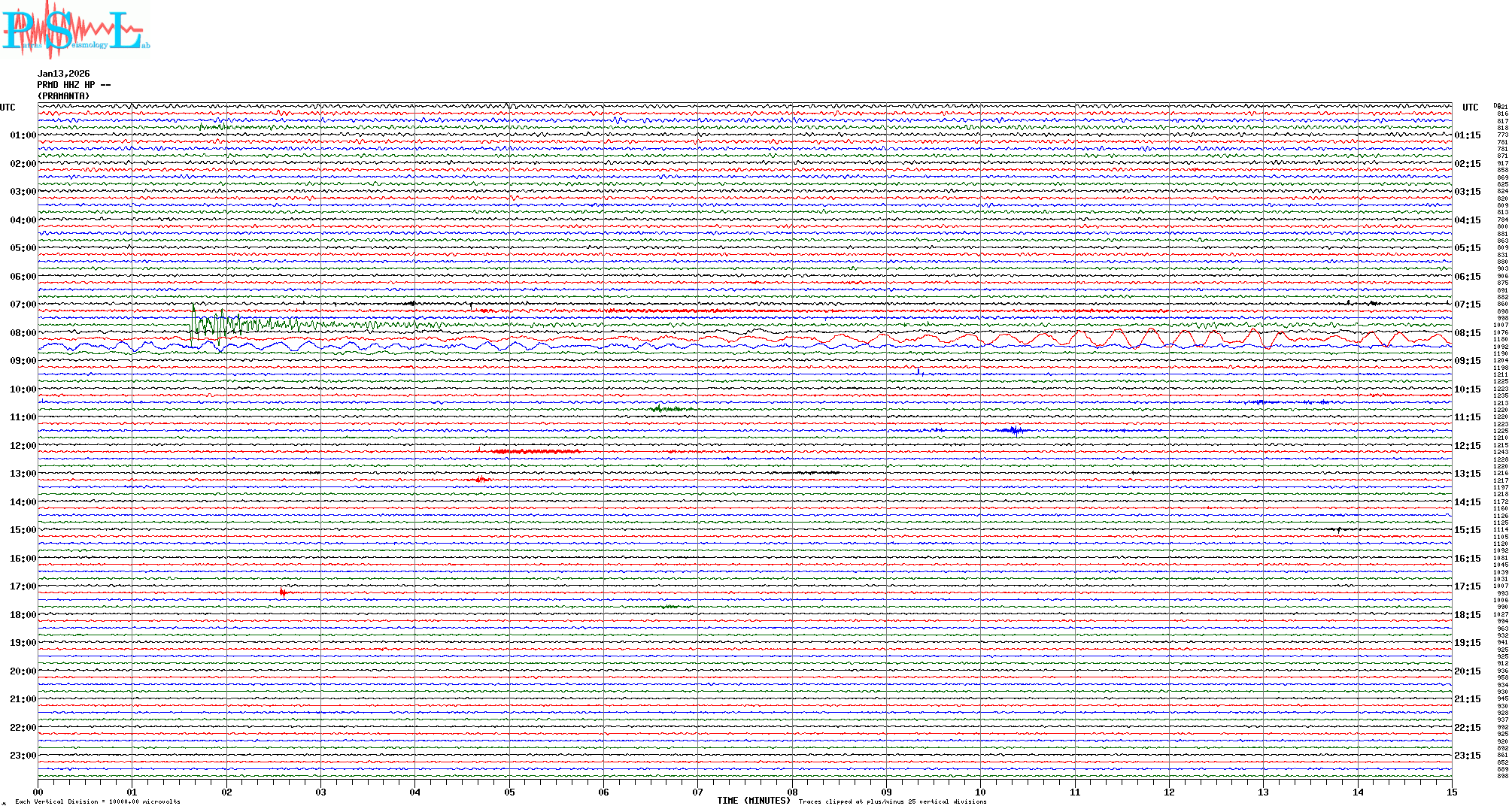Click the Jan13,2026 date text
The width and height of the screenshot is (1512, 812).
tap(63, 74)
